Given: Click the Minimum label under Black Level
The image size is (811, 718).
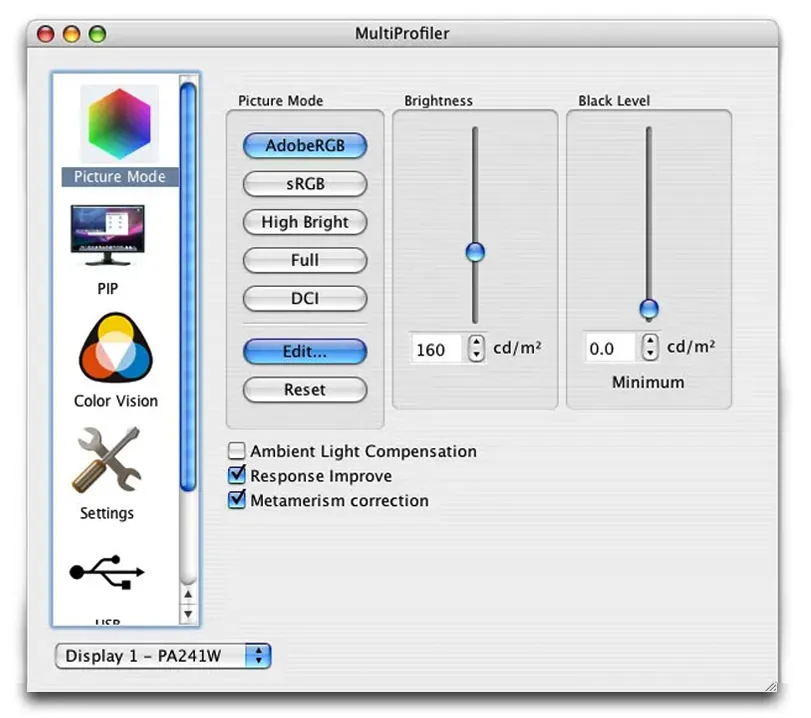Looking at the screenshot, I should (648, 382).
